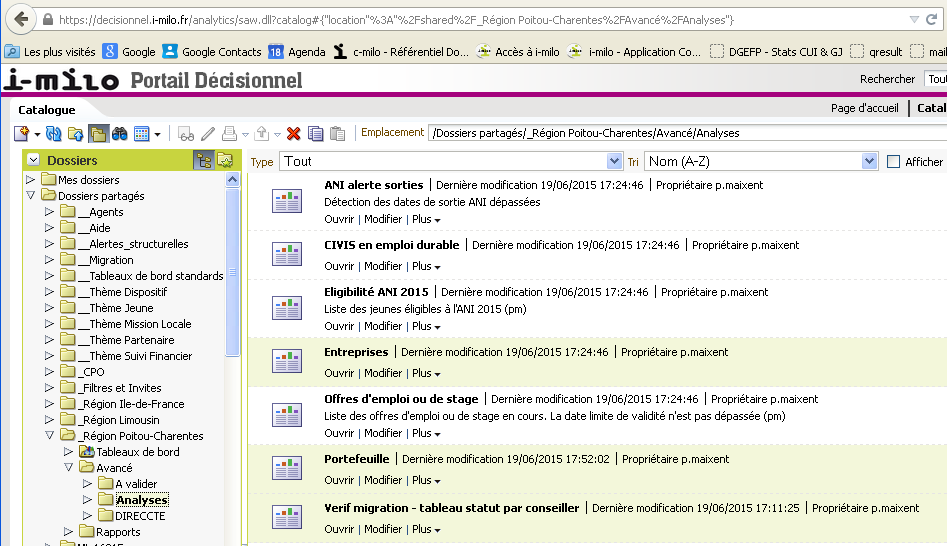Go to Page d'accueil
The width and height of the screenshot is (947, 549).
[864, 108]
